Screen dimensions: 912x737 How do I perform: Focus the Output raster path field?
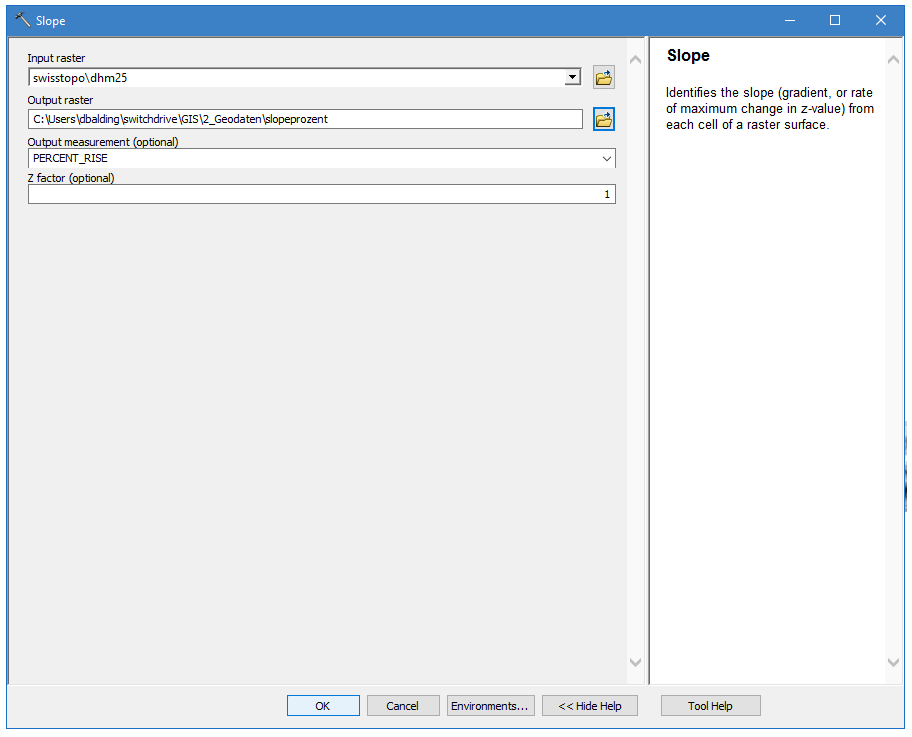point(305,119)
